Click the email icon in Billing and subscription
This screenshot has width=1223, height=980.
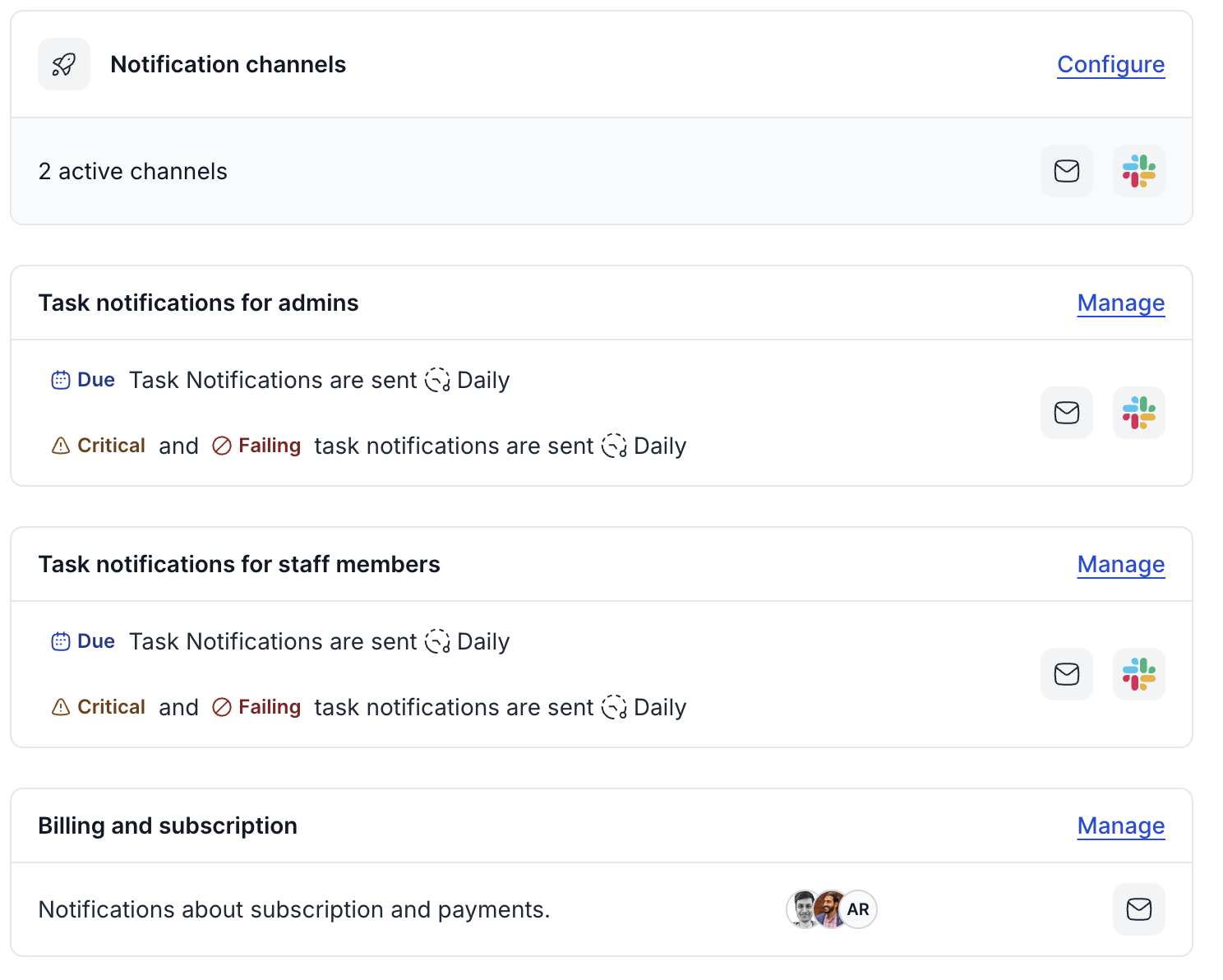(1138, 909)
